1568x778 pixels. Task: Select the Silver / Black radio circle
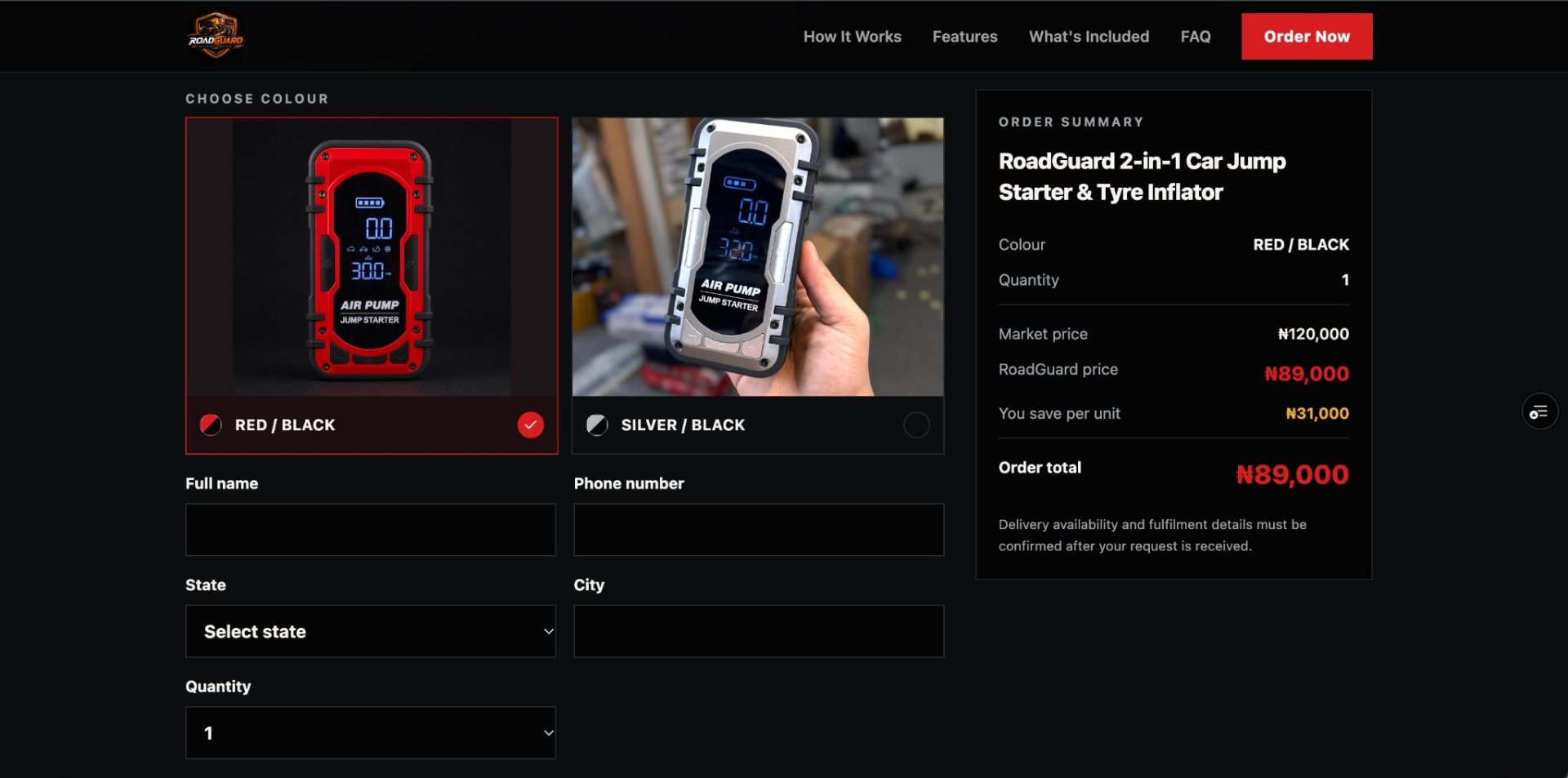(x=916, y=425)
